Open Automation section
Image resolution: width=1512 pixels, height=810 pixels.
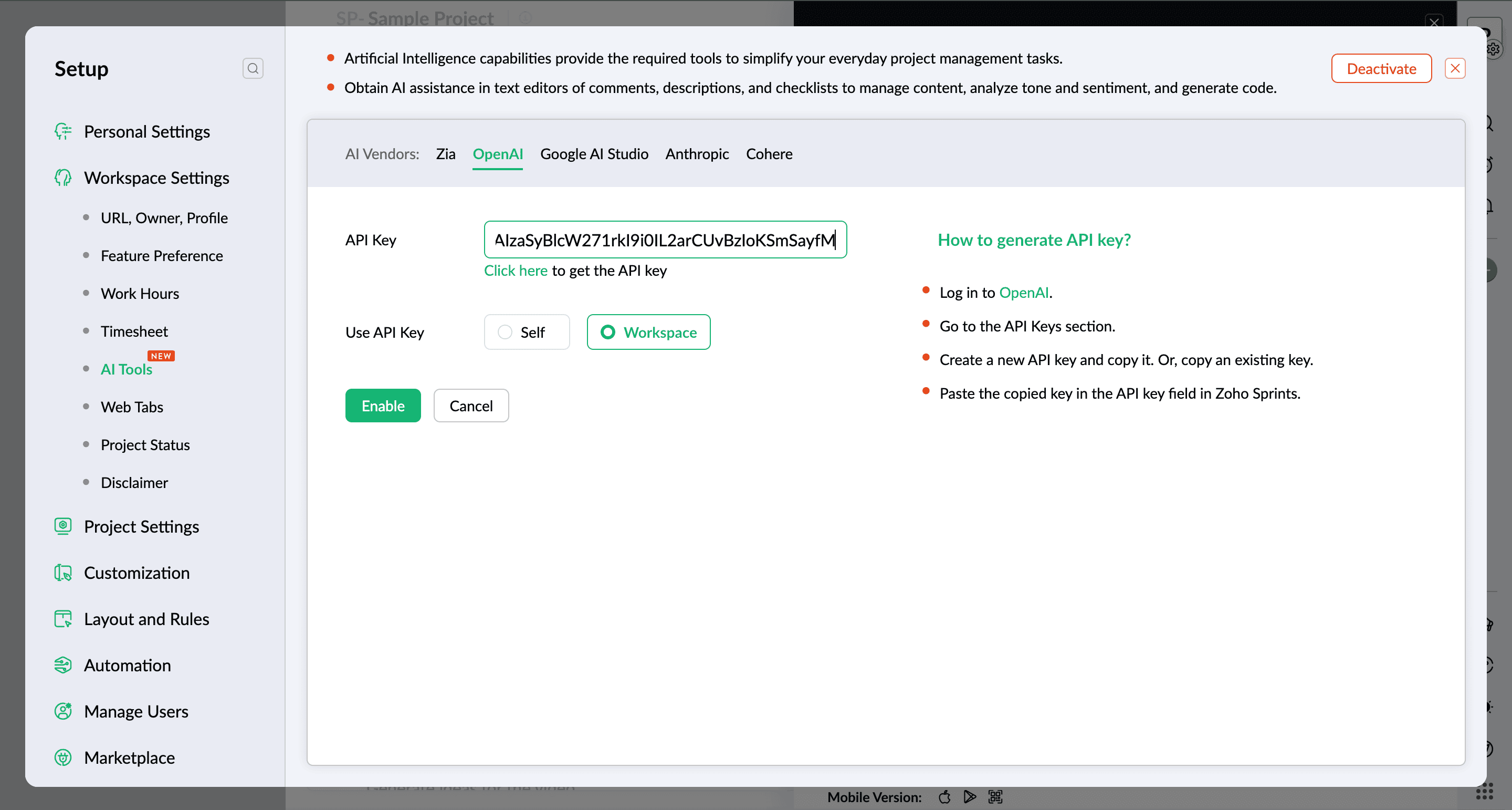click(x=128, y=665)
